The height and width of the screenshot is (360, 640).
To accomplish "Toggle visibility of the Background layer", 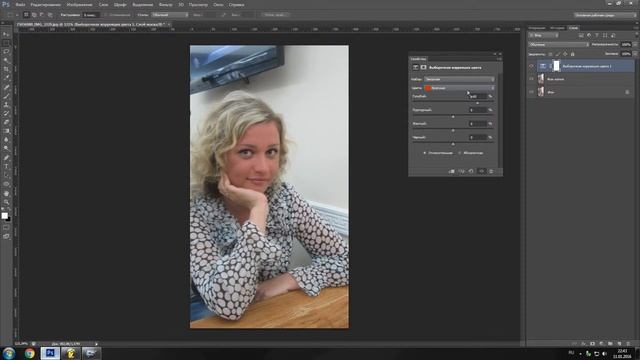I will click(x=531, y=92).
